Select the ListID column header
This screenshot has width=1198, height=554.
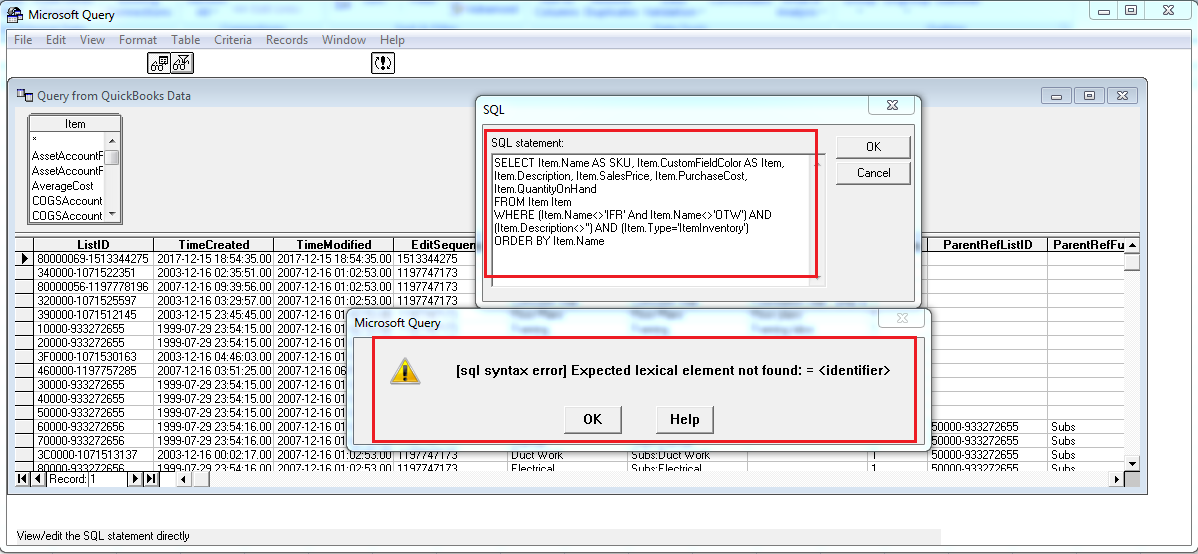point(94,245)
